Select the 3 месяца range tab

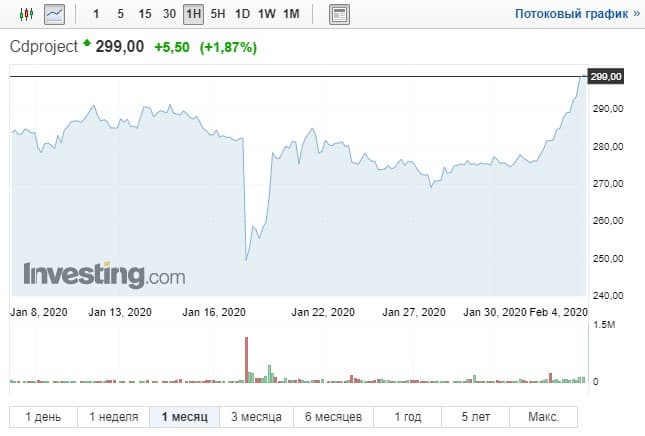(256, 417)
